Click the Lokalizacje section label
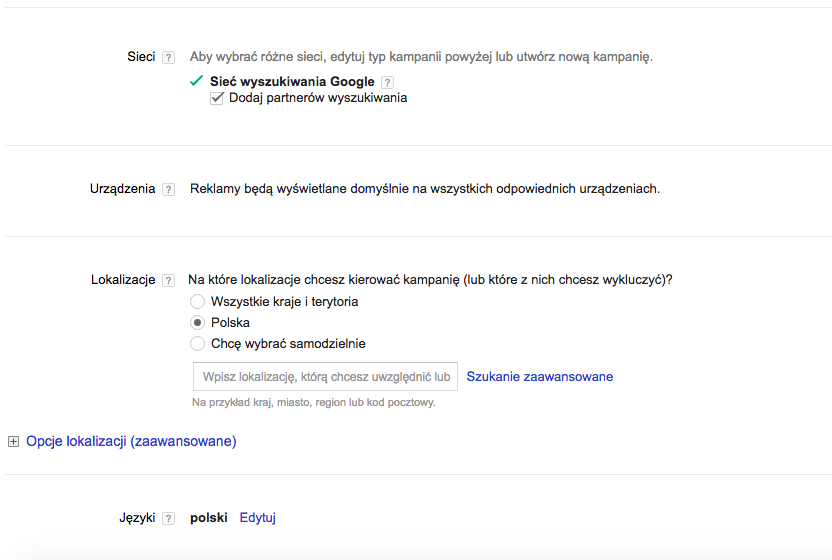This screenshot has width=832, height=560. pos(123,280)
